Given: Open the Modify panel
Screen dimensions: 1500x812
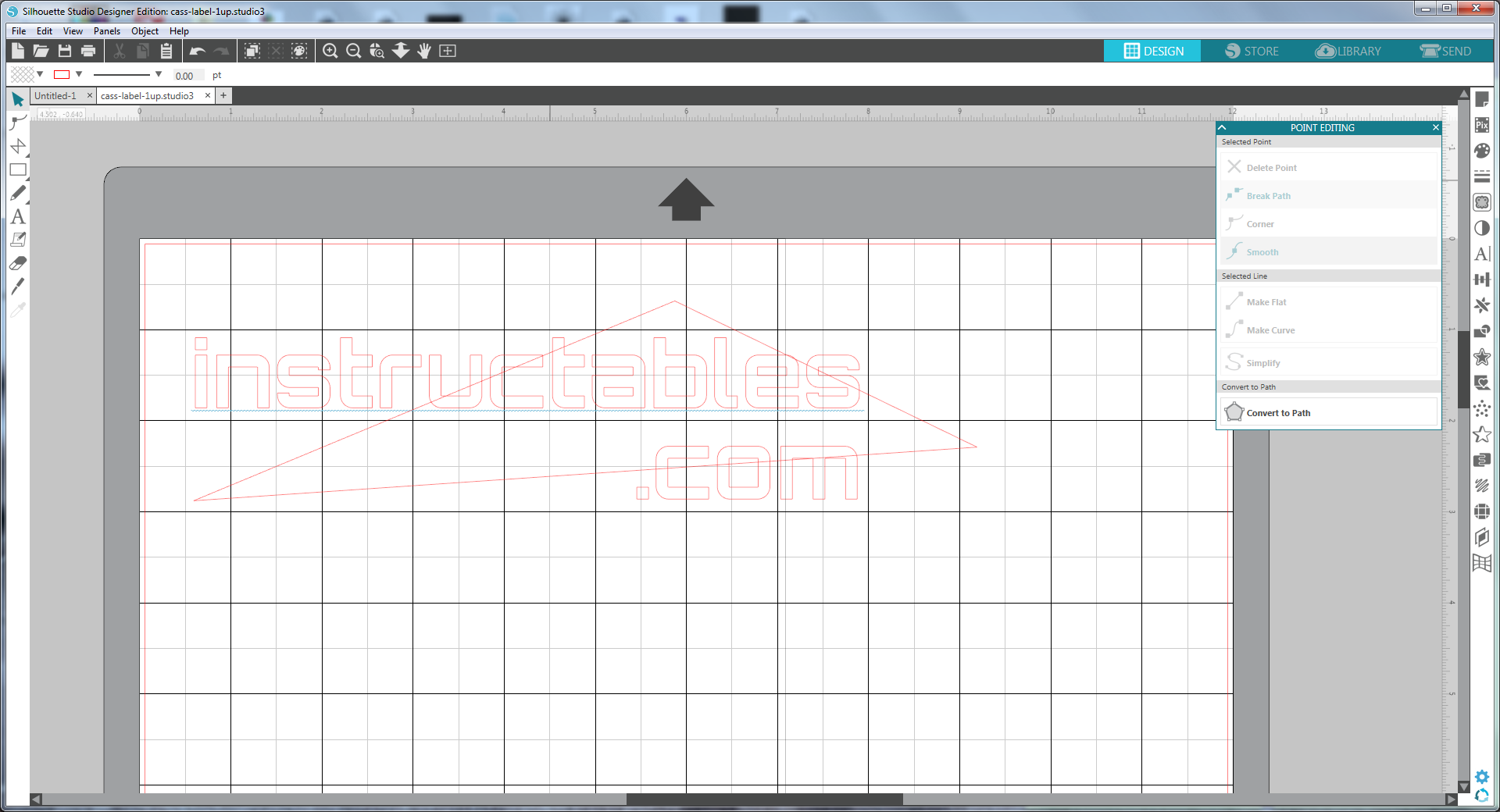Looking at the screenshot, I should tap(1482, 331).
